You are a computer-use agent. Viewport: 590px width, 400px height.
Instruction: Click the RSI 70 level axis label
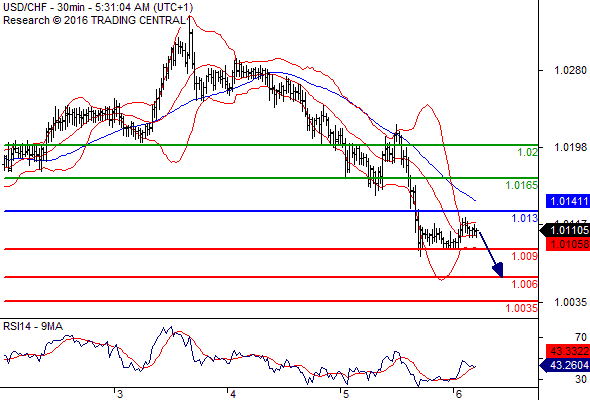pos(581,337)
